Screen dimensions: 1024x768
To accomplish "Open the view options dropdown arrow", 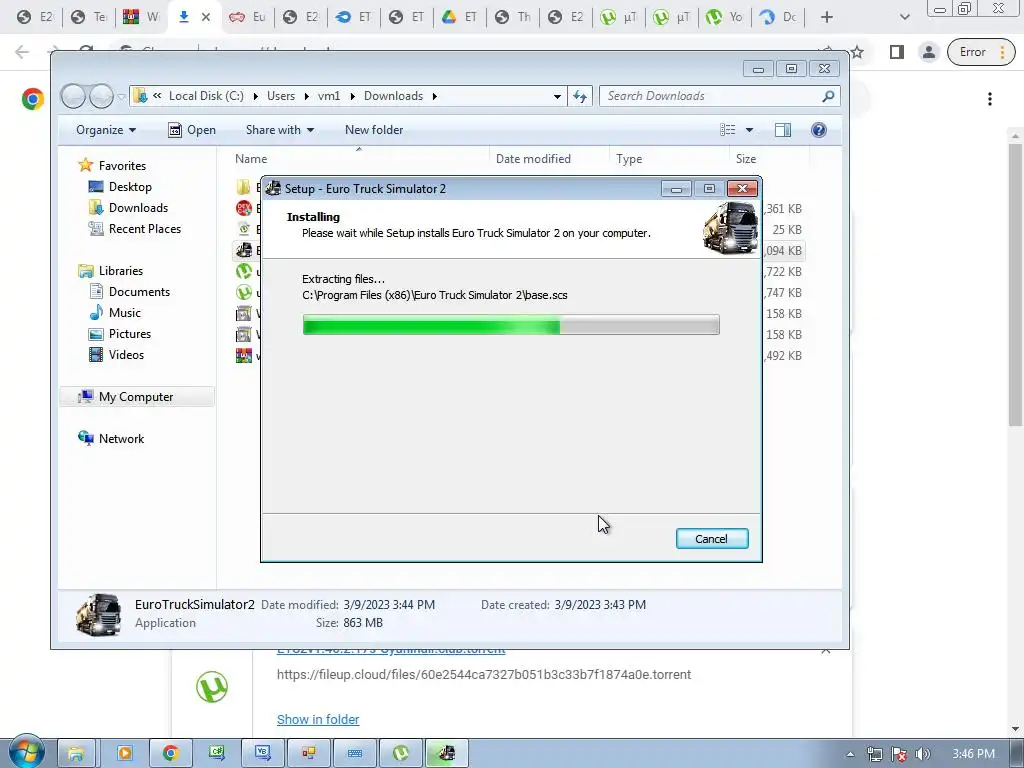I will click(x=749, y=130).
